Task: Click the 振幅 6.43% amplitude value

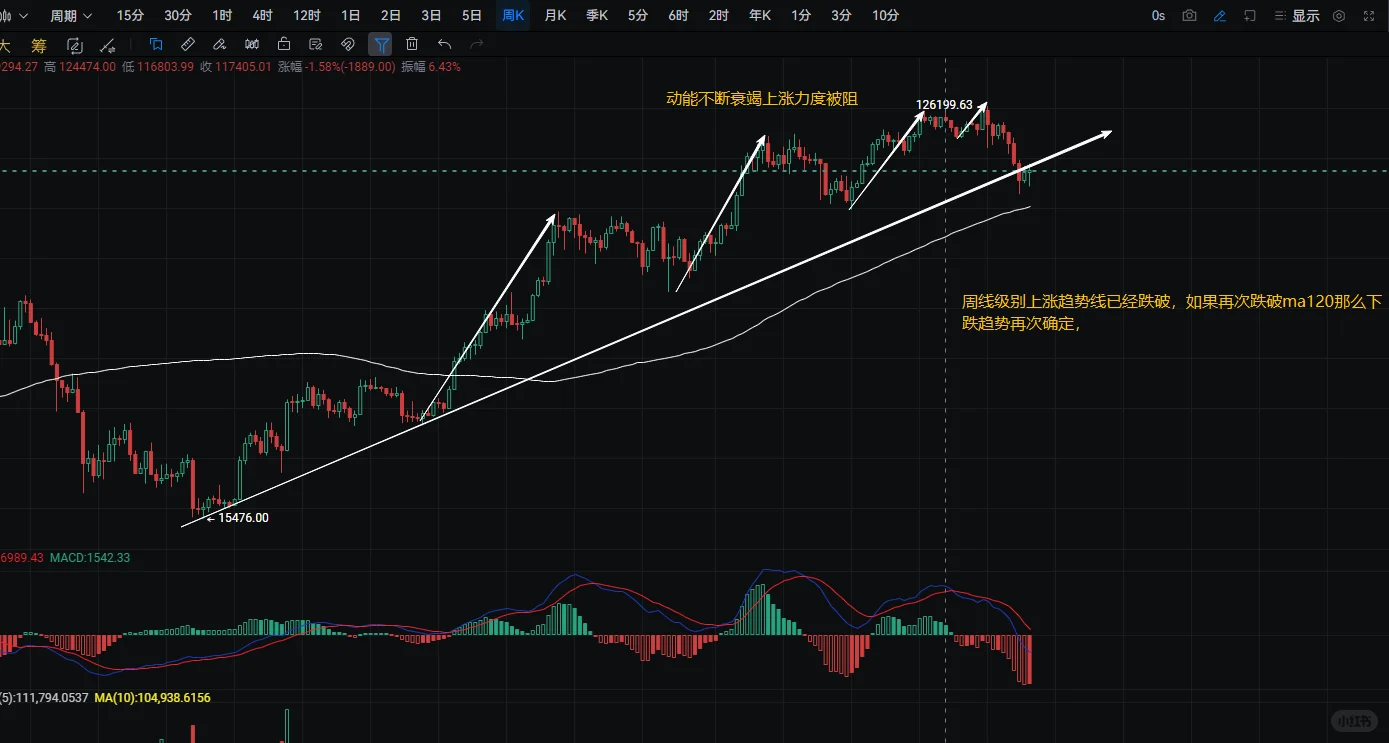Action: pyautogui.click(x=431, y=67)
